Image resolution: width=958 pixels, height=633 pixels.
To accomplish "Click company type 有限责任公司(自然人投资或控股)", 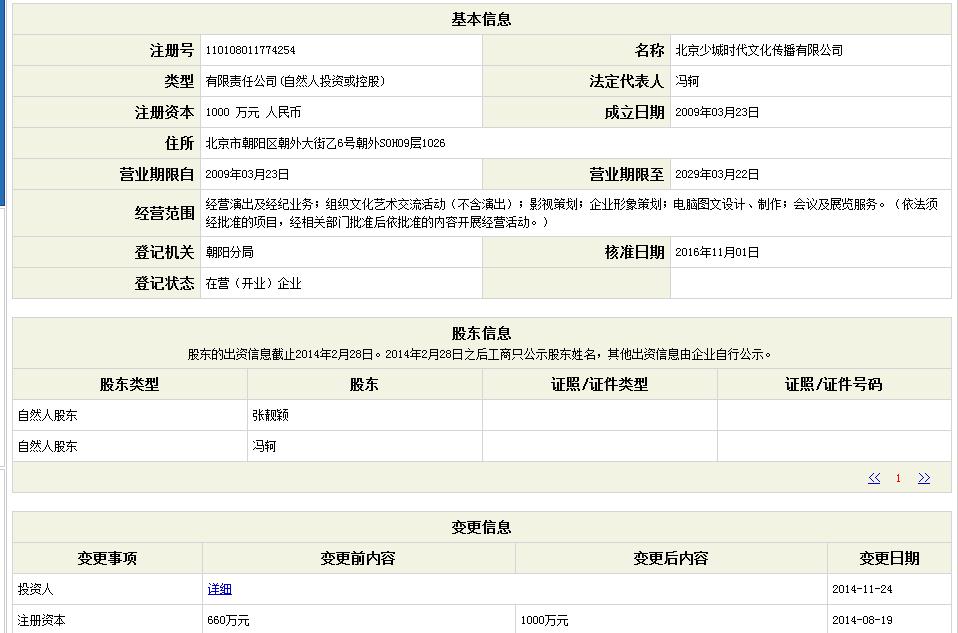I will coord(295,81).
